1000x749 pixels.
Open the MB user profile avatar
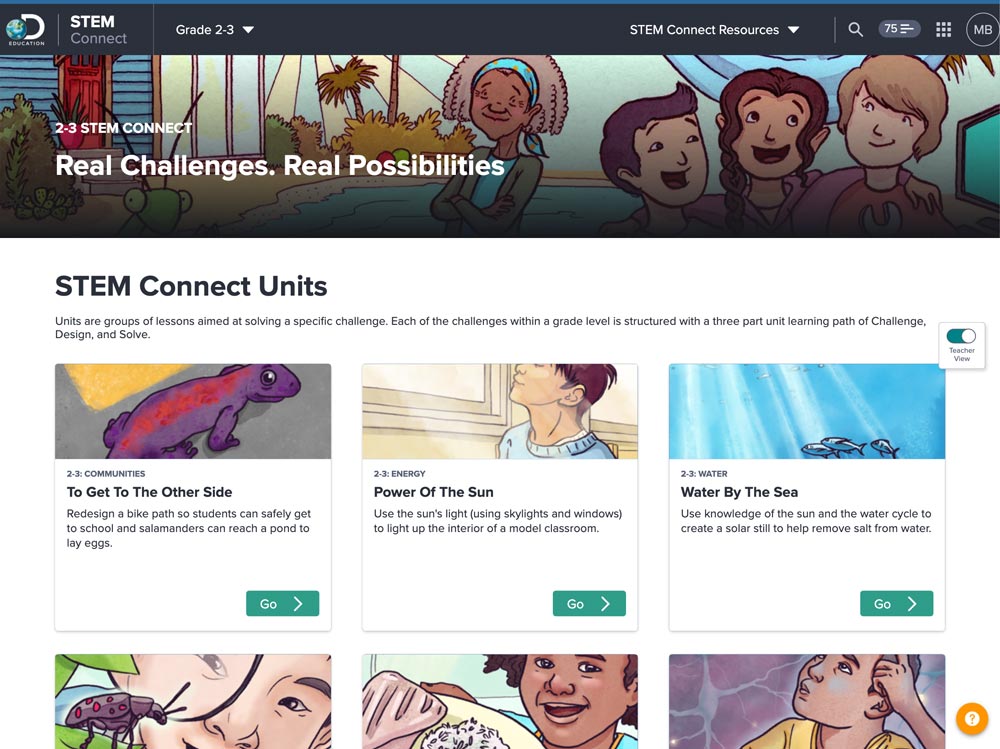pyautogui.click(x=981, y=30)
